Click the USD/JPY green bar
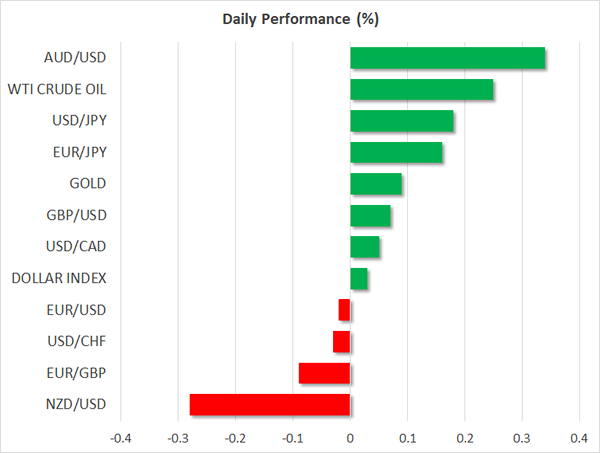 tap(401, 121)
